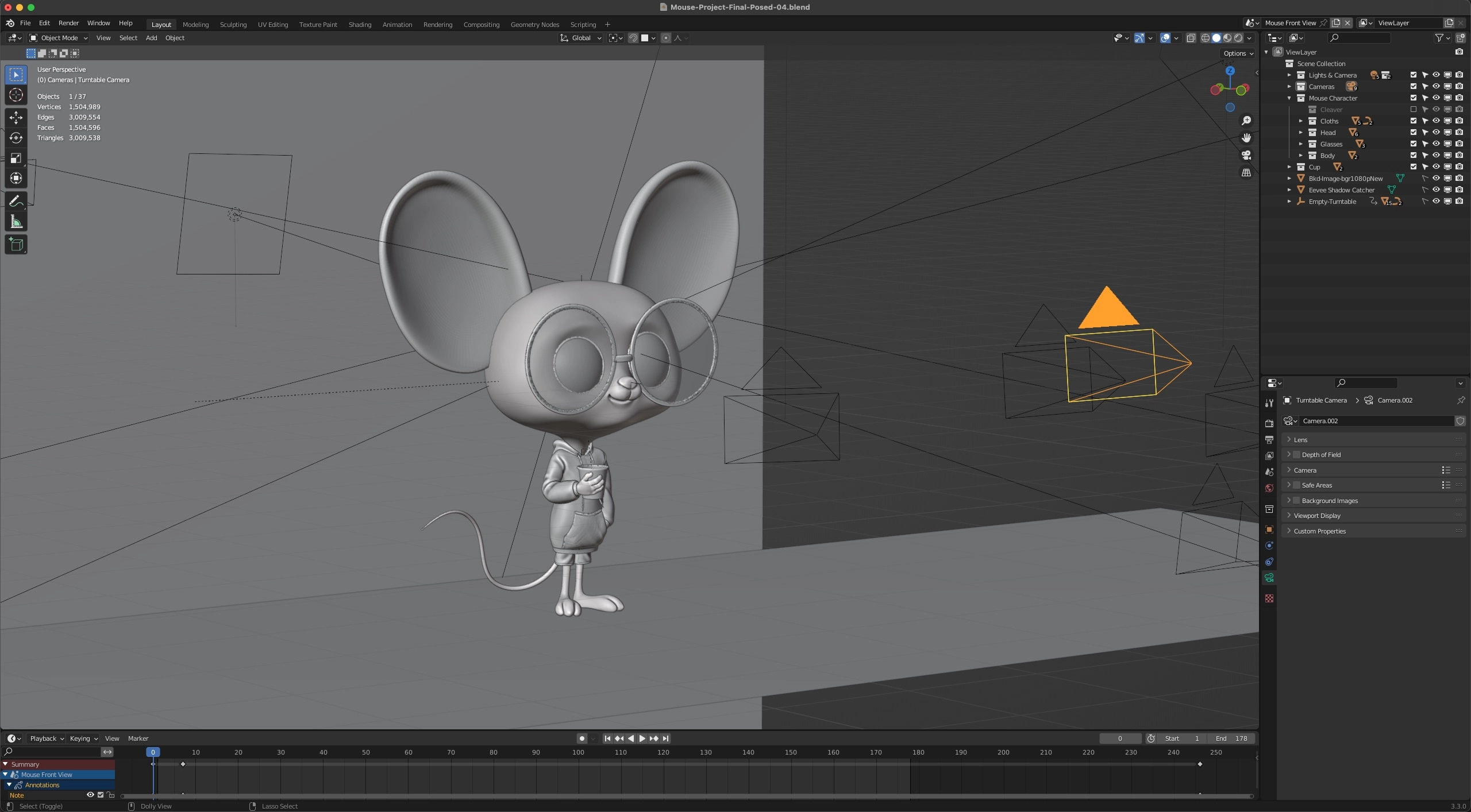This screenshot has height=812, width=1471.
Task: Open viewport Options button
Action: click(x=1238, y=53)
